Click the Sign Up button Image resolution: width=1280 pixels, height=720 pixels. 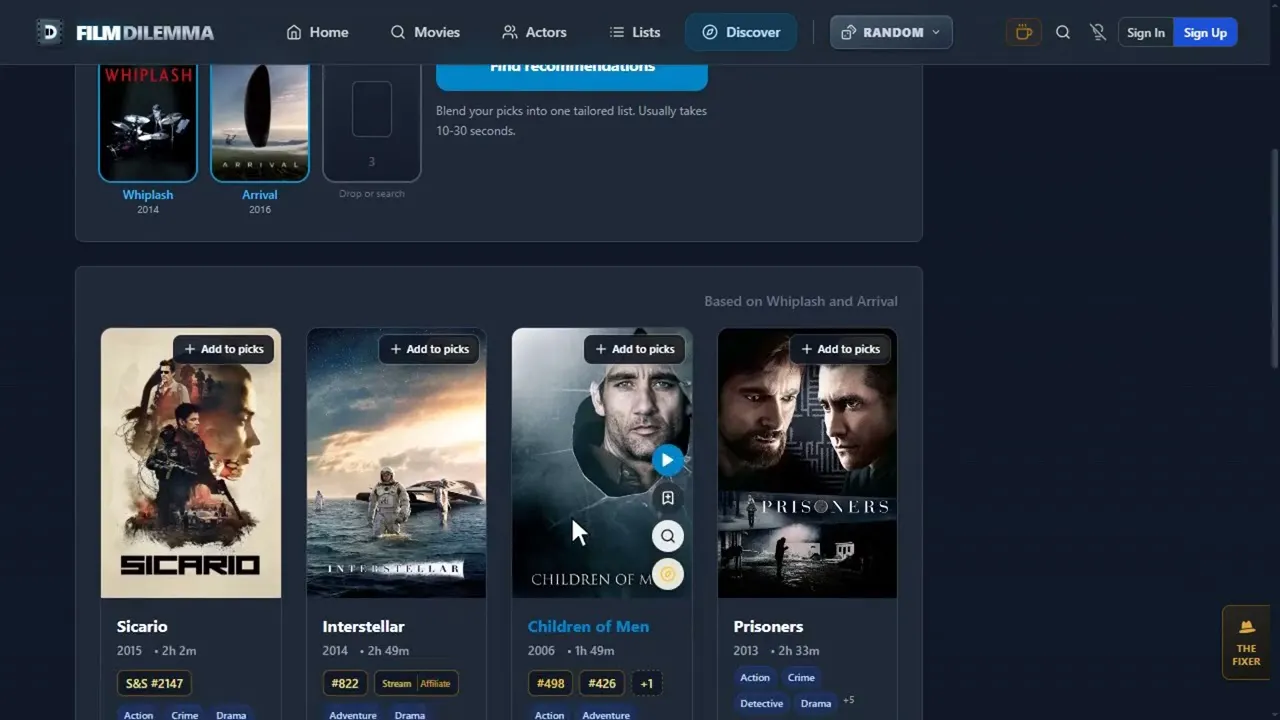click(1205, 32)
